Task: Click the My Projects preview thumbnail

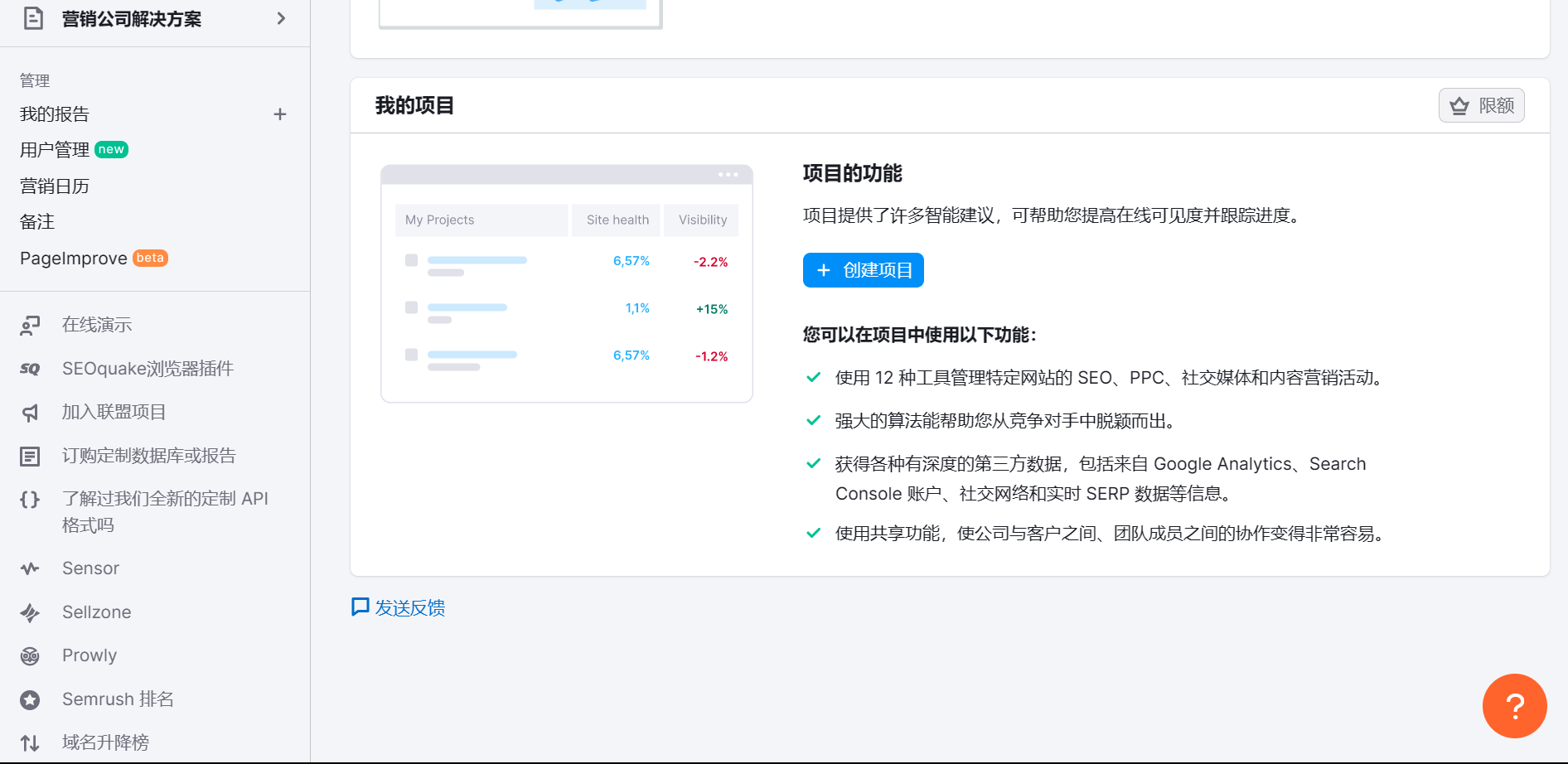Action: (567, 283)
